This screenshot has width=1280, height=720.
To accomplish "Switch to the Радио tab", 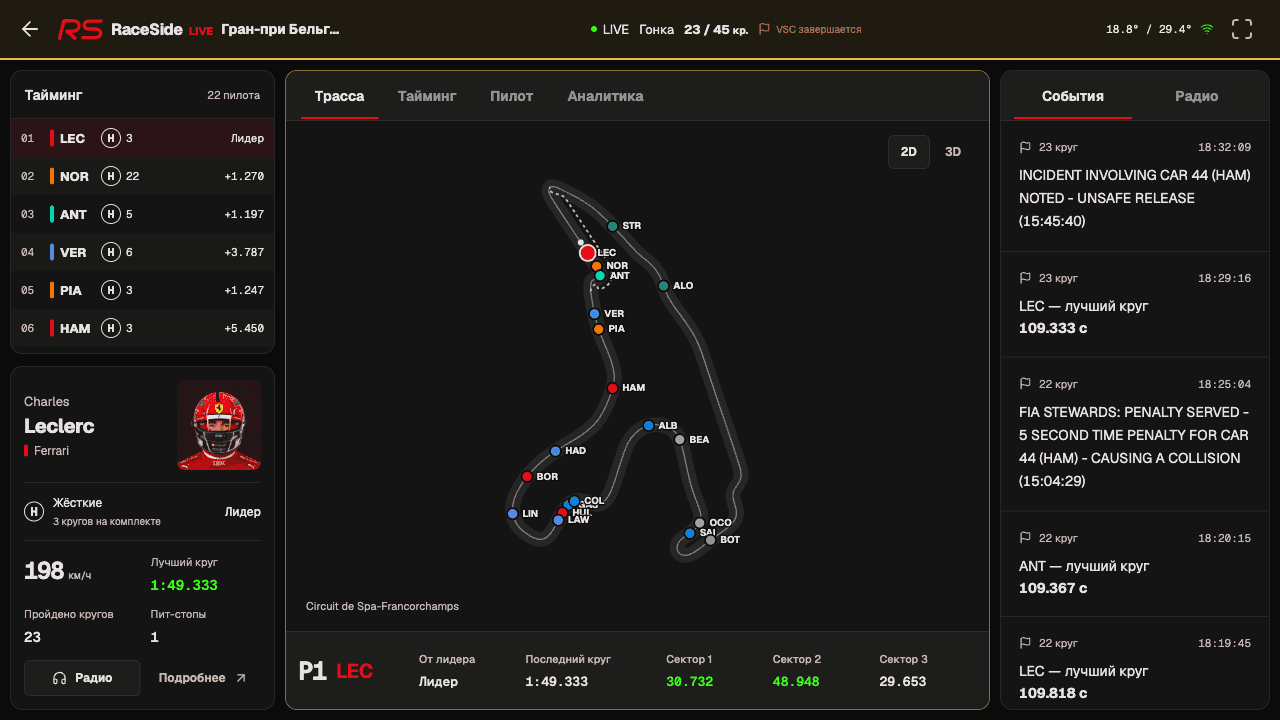I will pos(1197,96).
